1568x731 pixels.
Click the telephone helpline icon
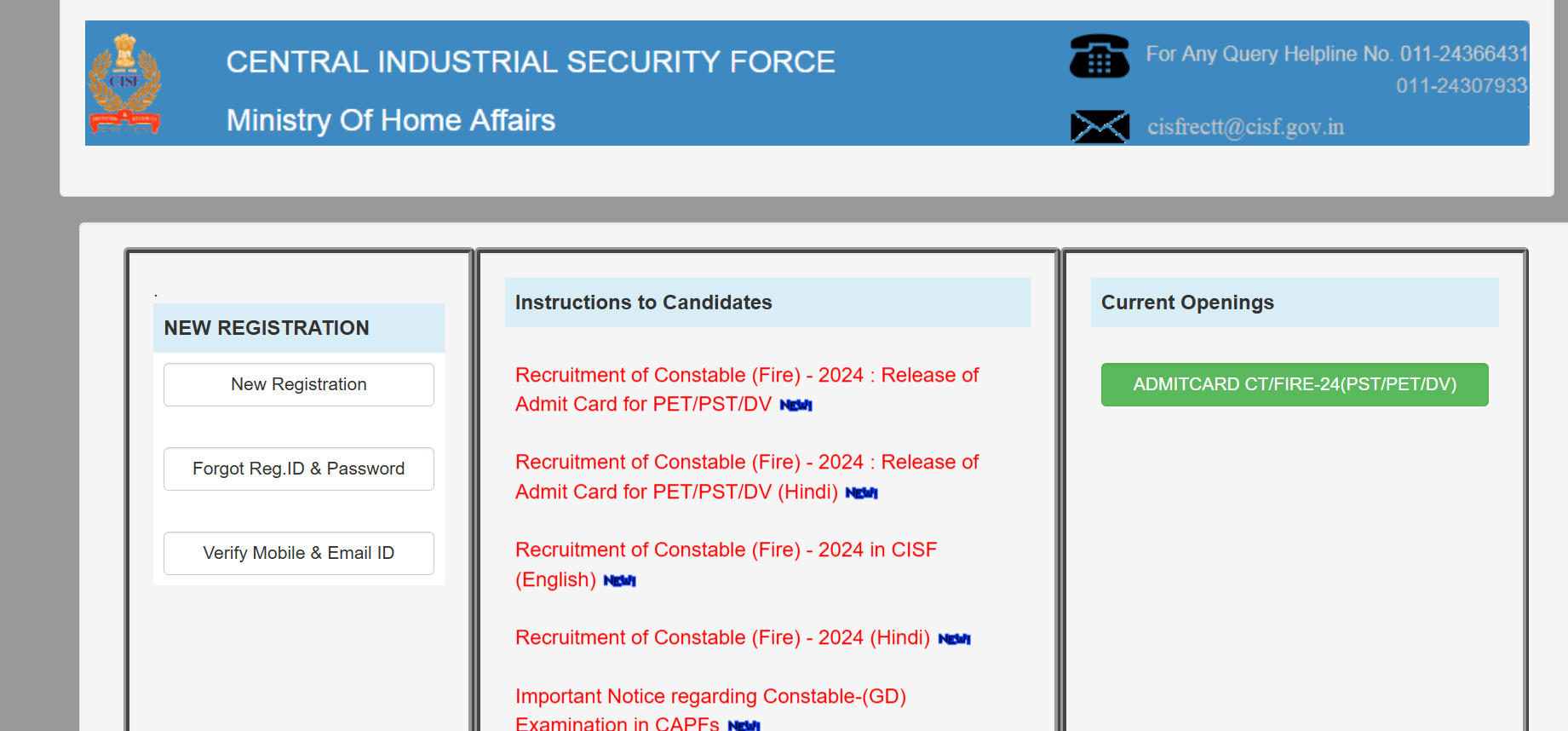pos(1099,56)
